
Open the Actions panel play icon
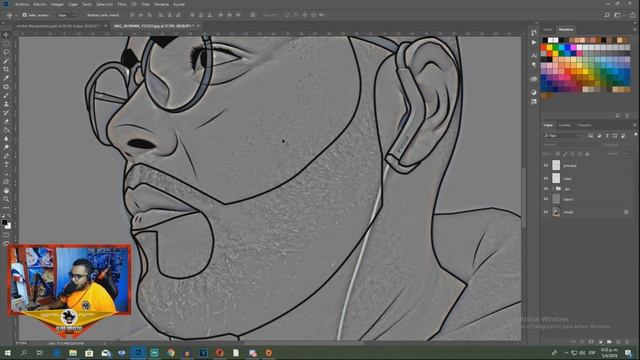(534, 42)
